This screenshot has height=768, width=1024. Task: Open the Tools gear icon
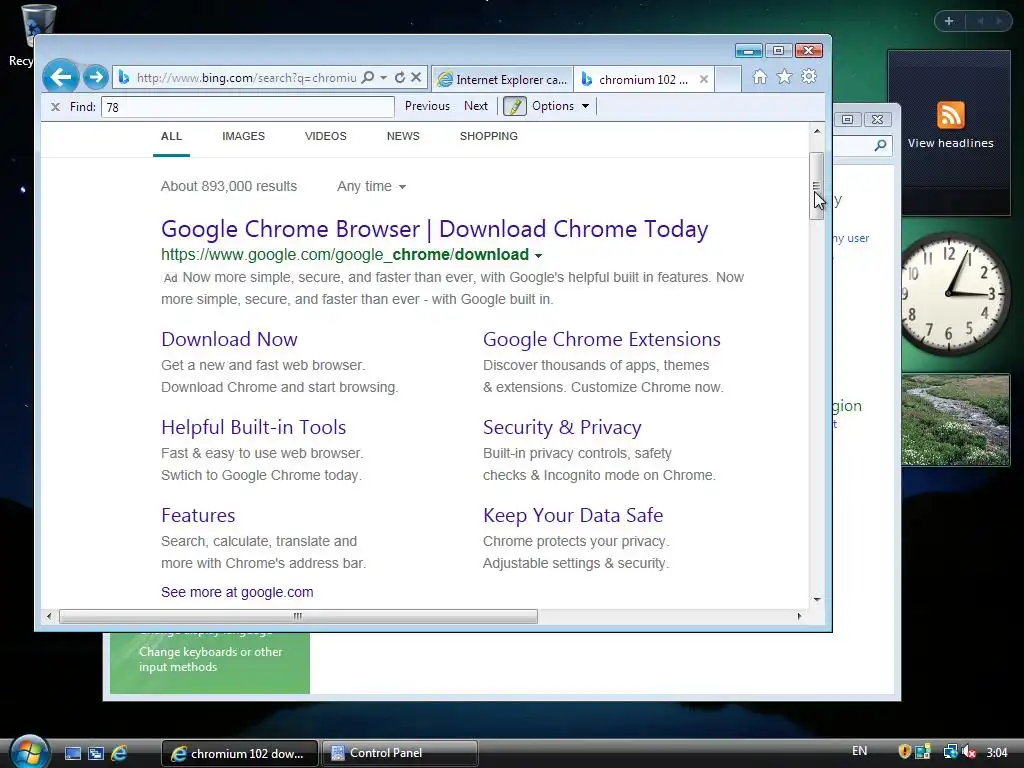[809, 77]
